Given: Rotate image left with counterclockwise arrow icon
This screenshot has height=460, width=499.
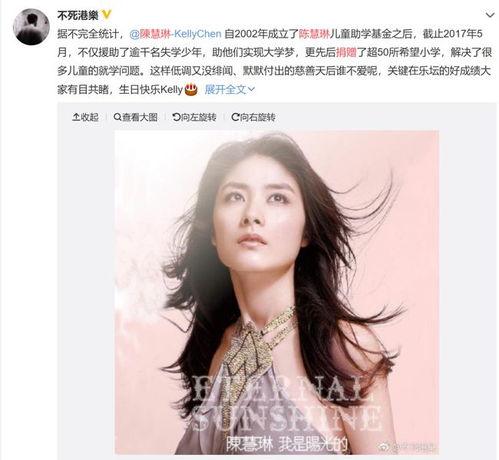Looking at the screenshot, I should point(176,117).
